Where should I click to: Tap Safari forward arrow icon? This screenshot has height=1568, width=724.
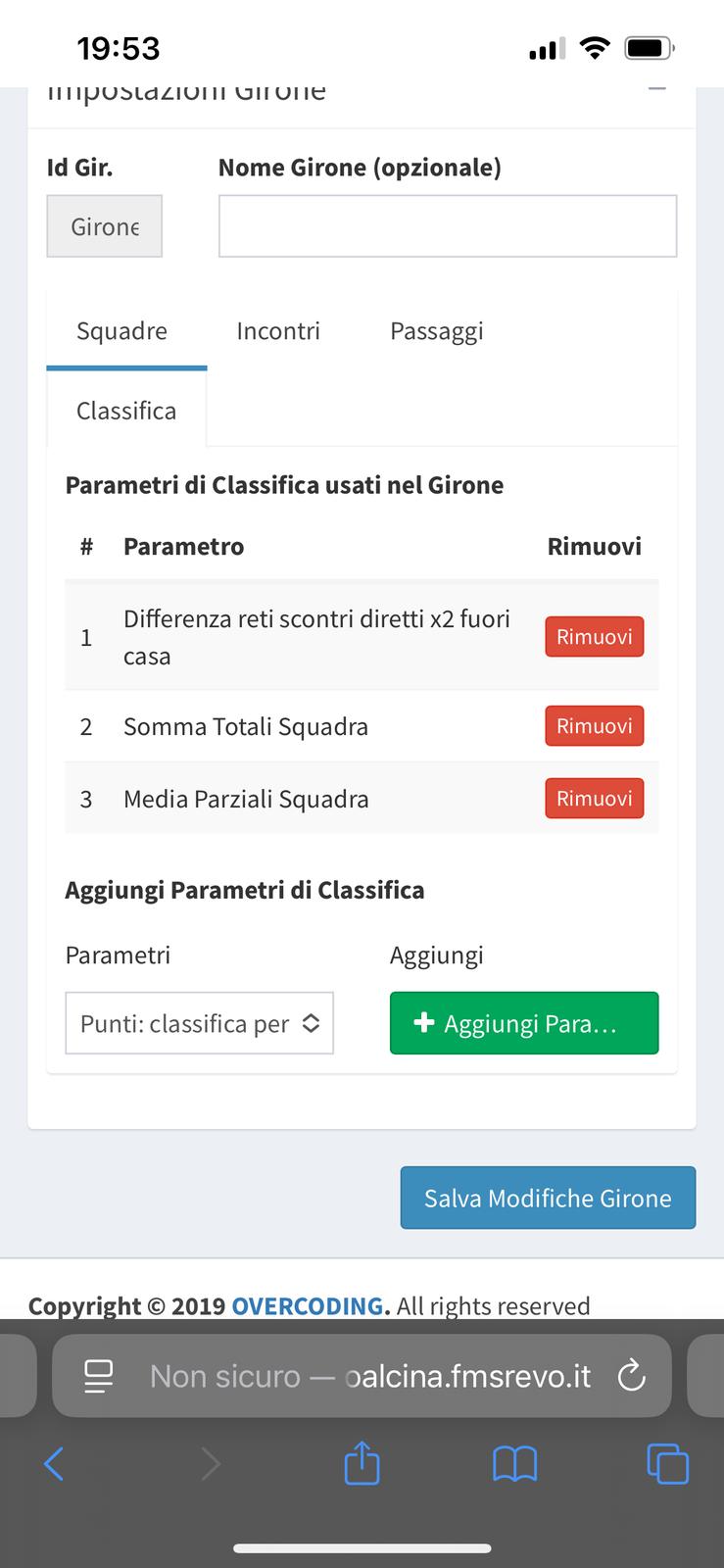click(x=210, y=1464)
